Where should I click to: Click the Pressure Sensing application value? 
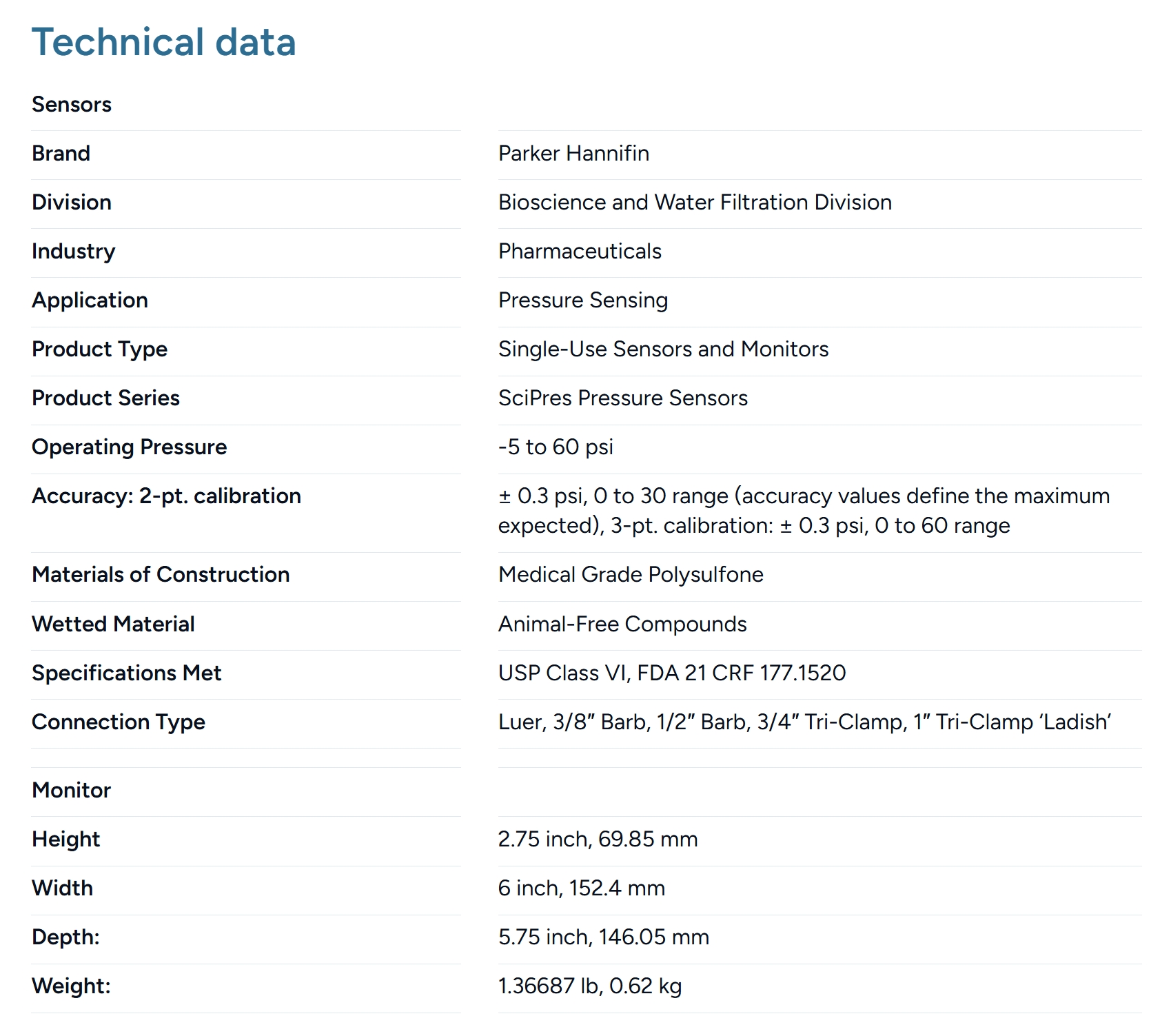583,301
